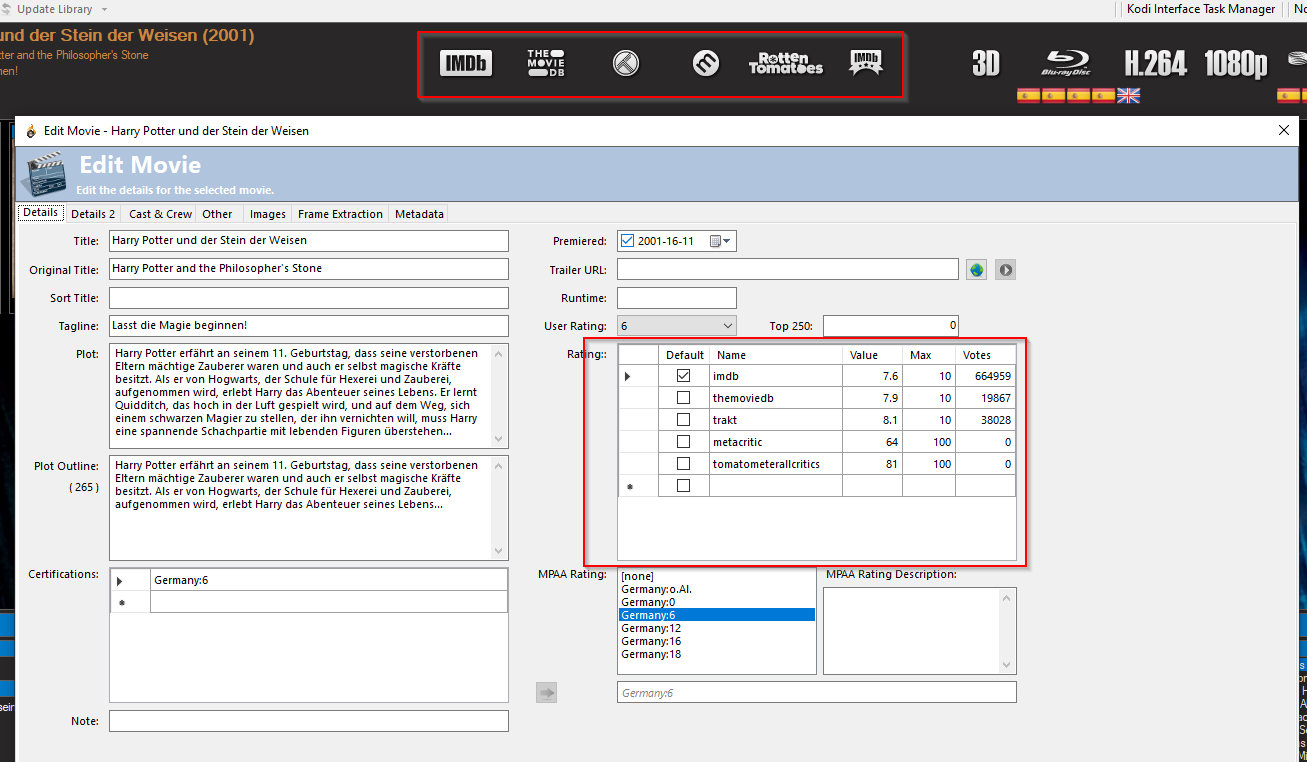The image size is (1307, 762).
Task: Click the 3D media flag icon
Action: (986, 64)
